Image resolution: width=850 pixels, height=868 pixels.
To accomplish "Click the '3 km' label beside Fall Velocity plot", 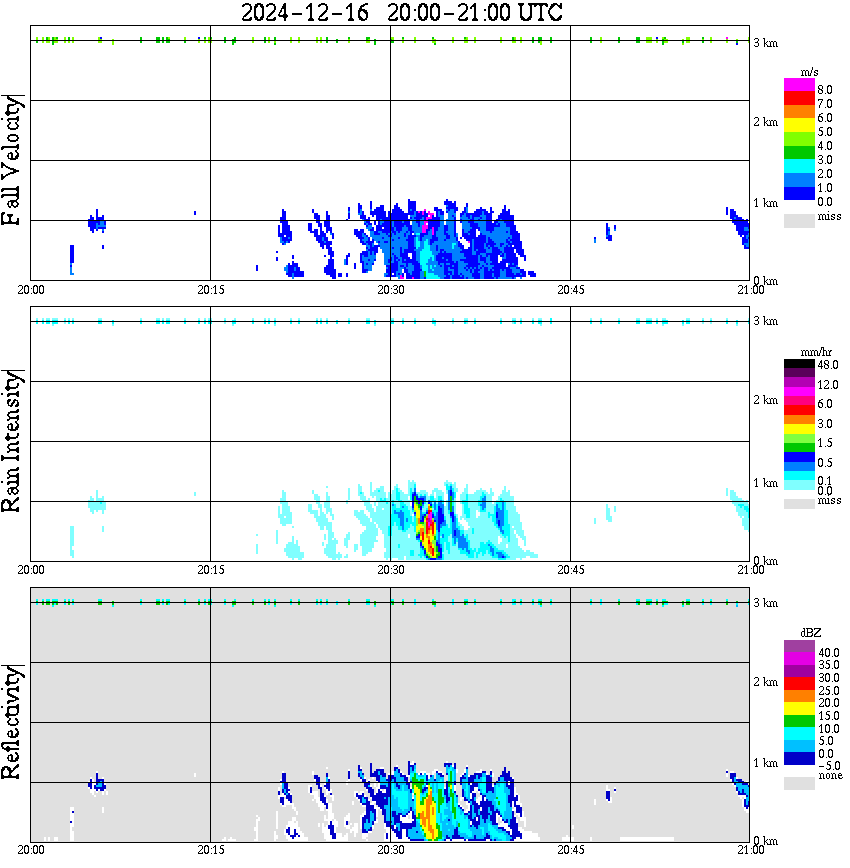I will point(766,43).
